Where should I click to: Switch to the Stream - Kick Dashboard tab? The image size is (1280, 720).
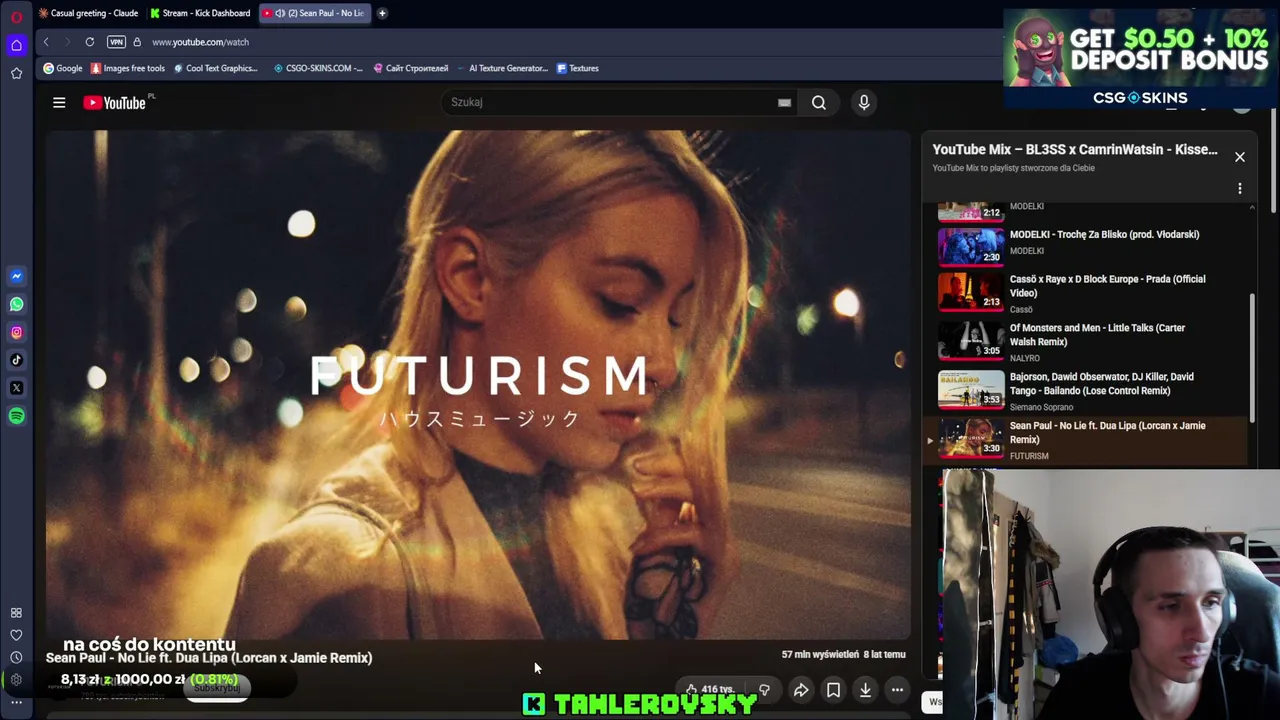click(x=200, y=13)
